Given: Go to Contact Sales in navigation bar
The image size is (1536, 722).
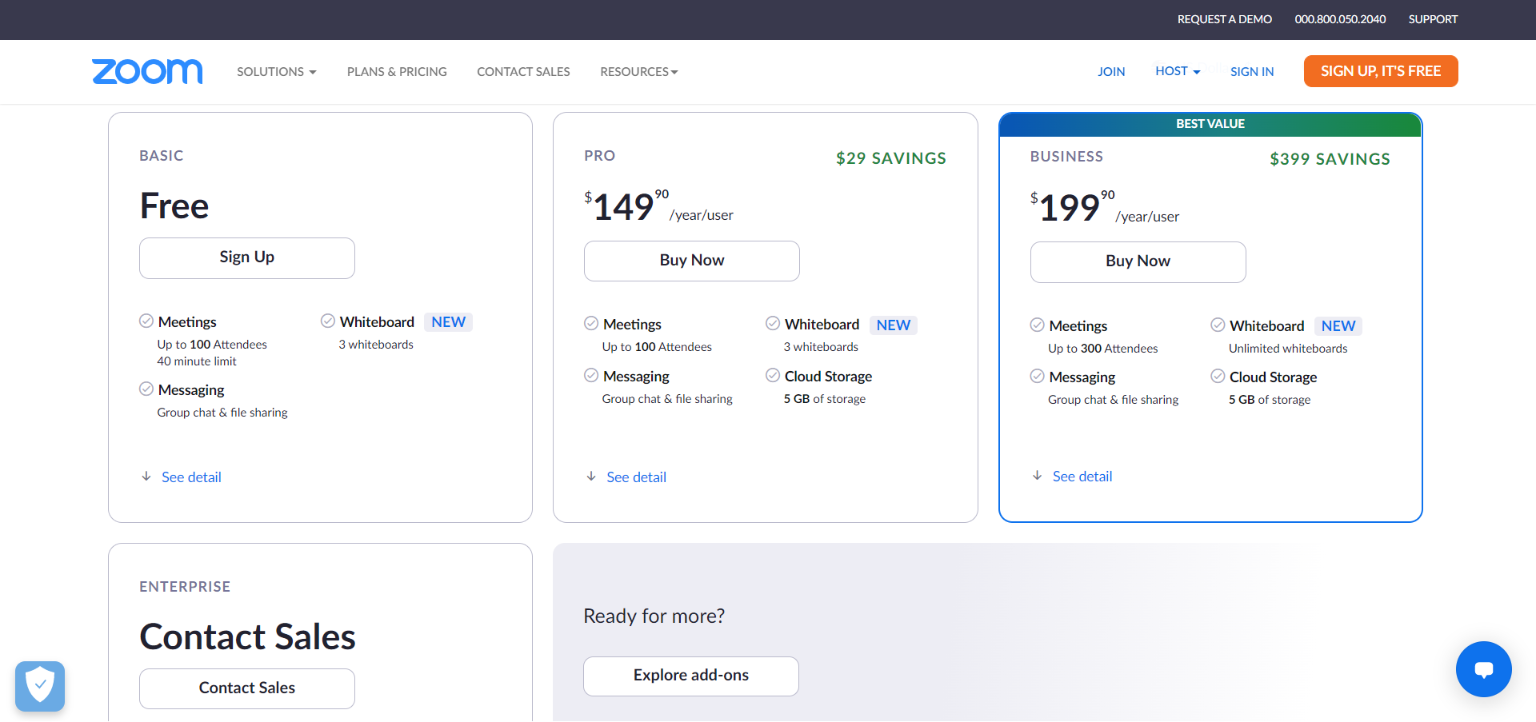Looking at the screenshot, I should 523,72.
